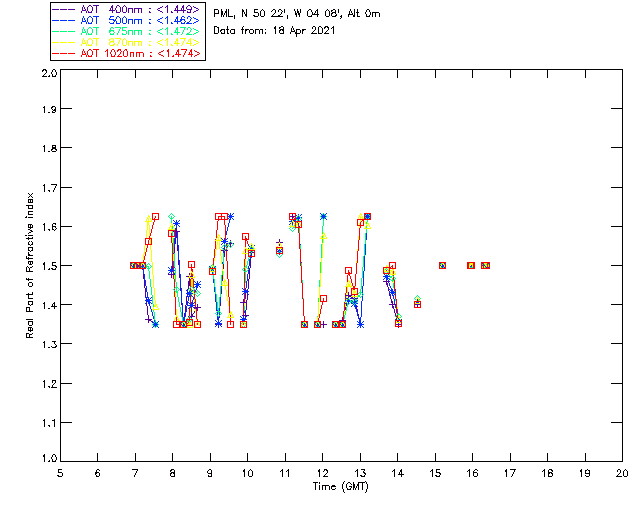
Task: Click the x-axis label 8
Action: click(173, 473)
